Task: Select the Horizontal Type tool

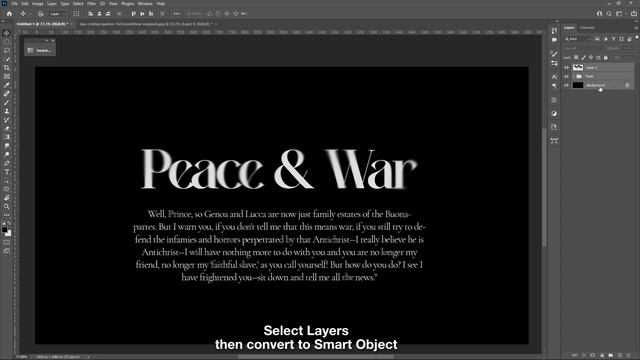Action: coord(7,172)
